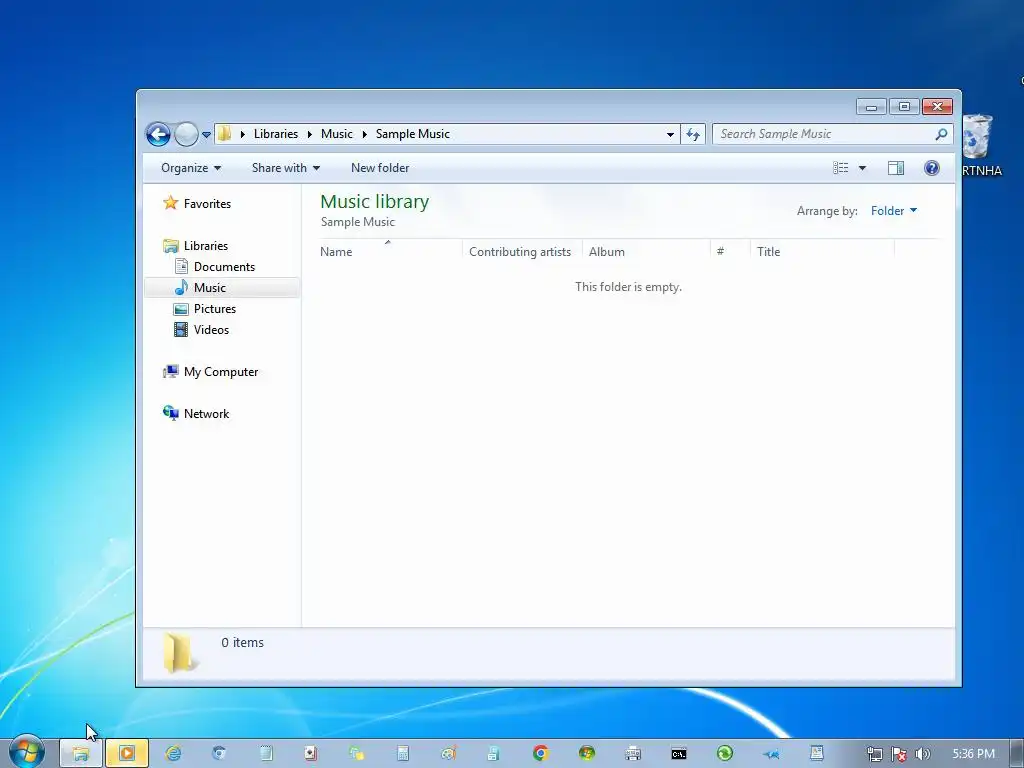Open Action Center flag in tray
Viewport: 1024px width, 768px height.
pos(899,754)
